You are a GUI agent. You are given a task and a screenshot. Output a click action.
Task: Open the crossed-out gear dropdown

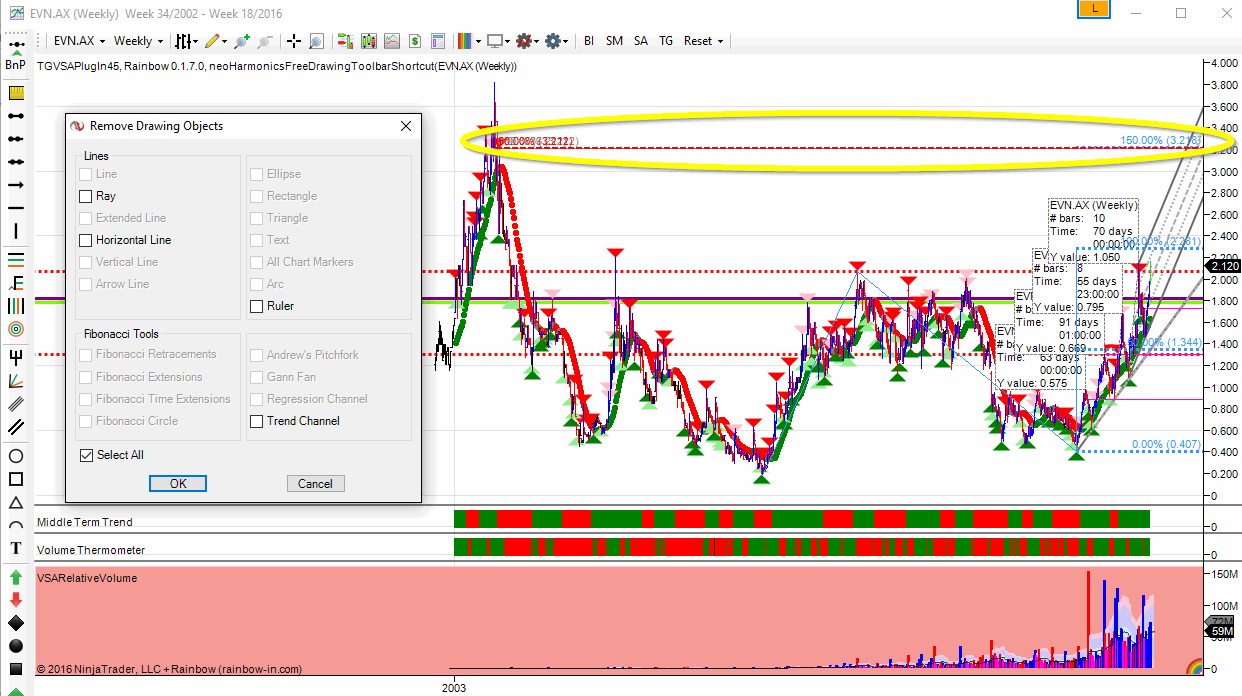point(526,41)
